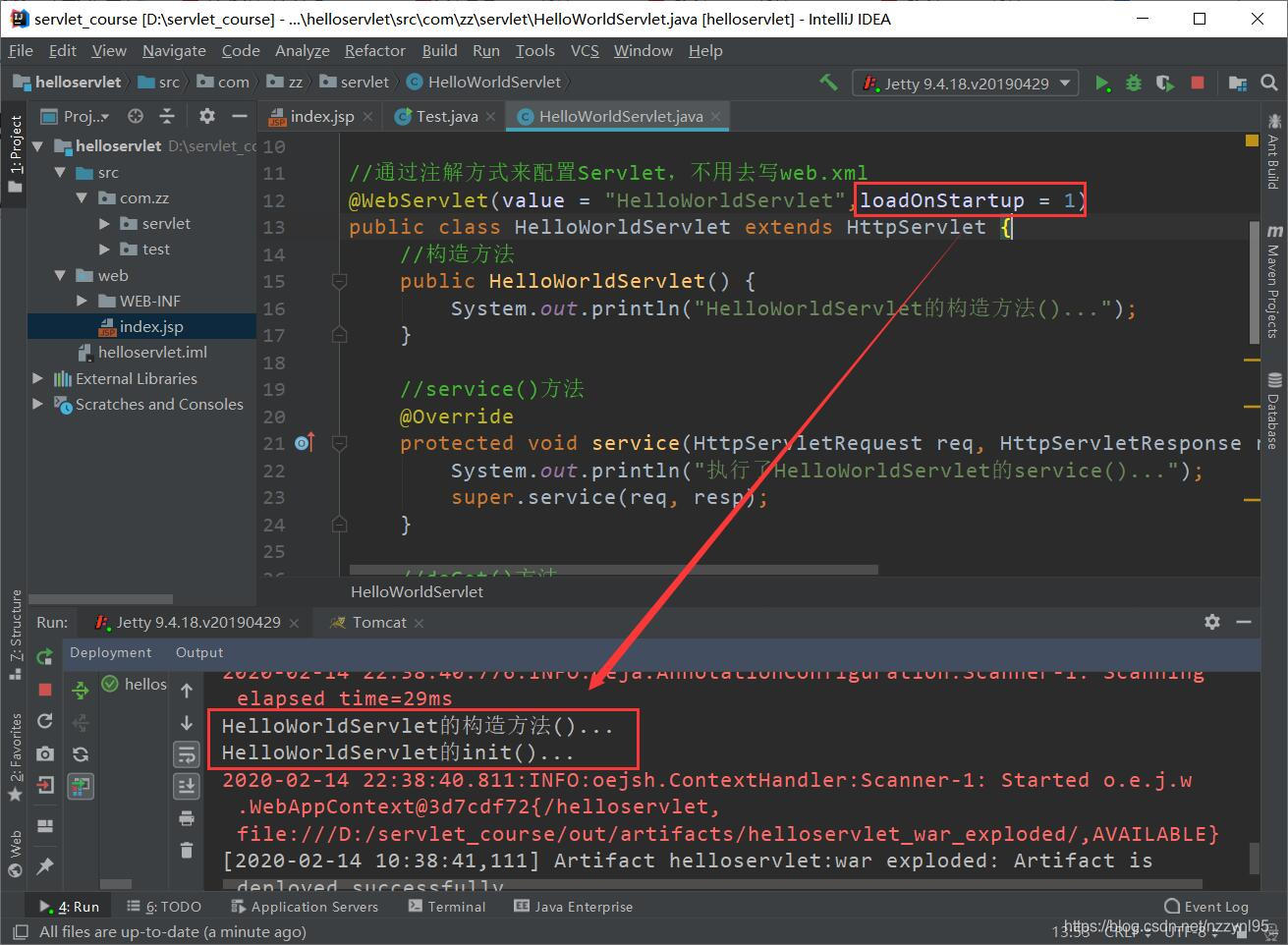Open Application Servers tool window
The height and width of the screenshot is (945, 1288).
point(306,907)
